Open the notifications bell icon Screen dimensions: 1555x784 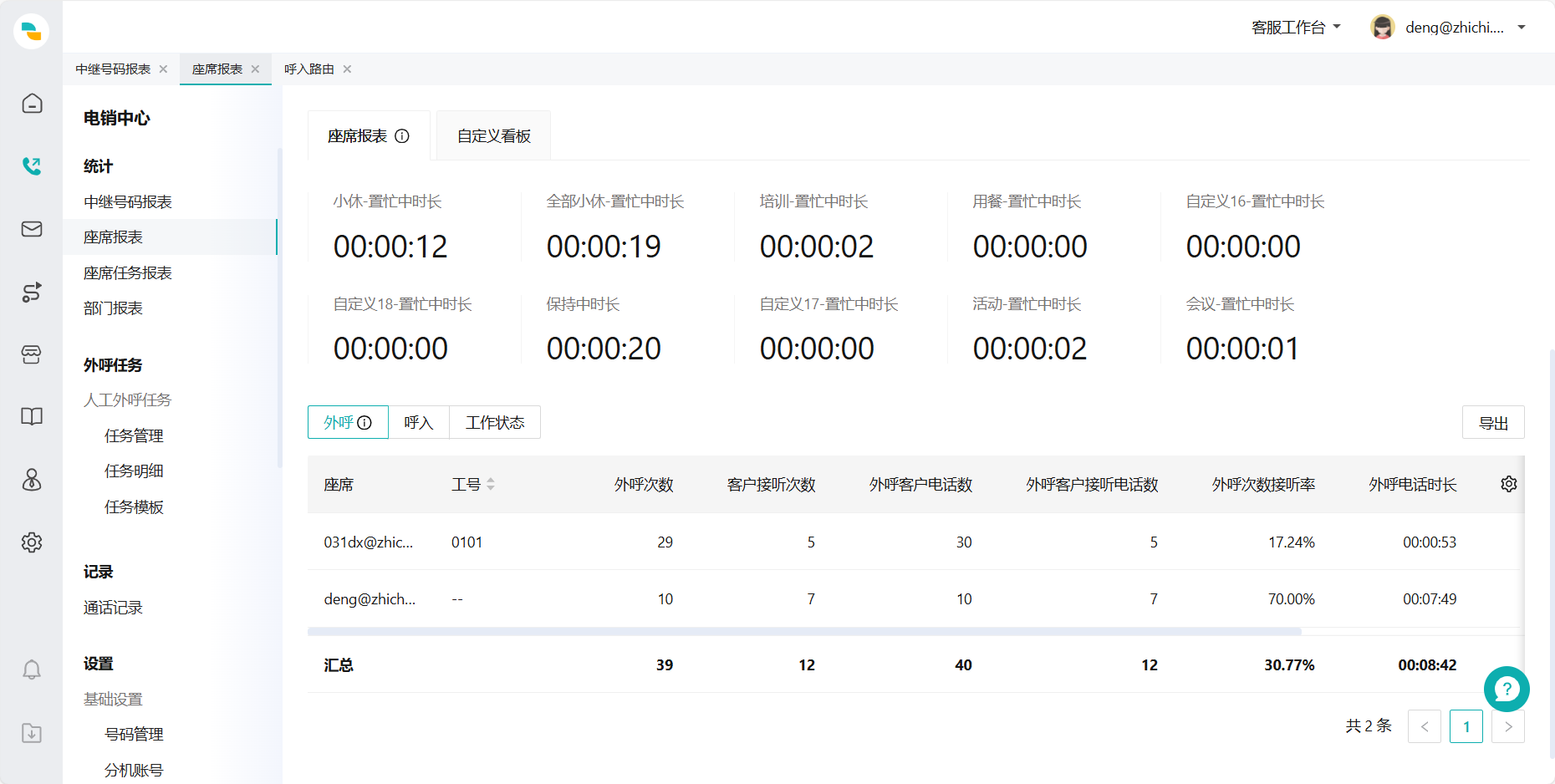coord(32,670)
